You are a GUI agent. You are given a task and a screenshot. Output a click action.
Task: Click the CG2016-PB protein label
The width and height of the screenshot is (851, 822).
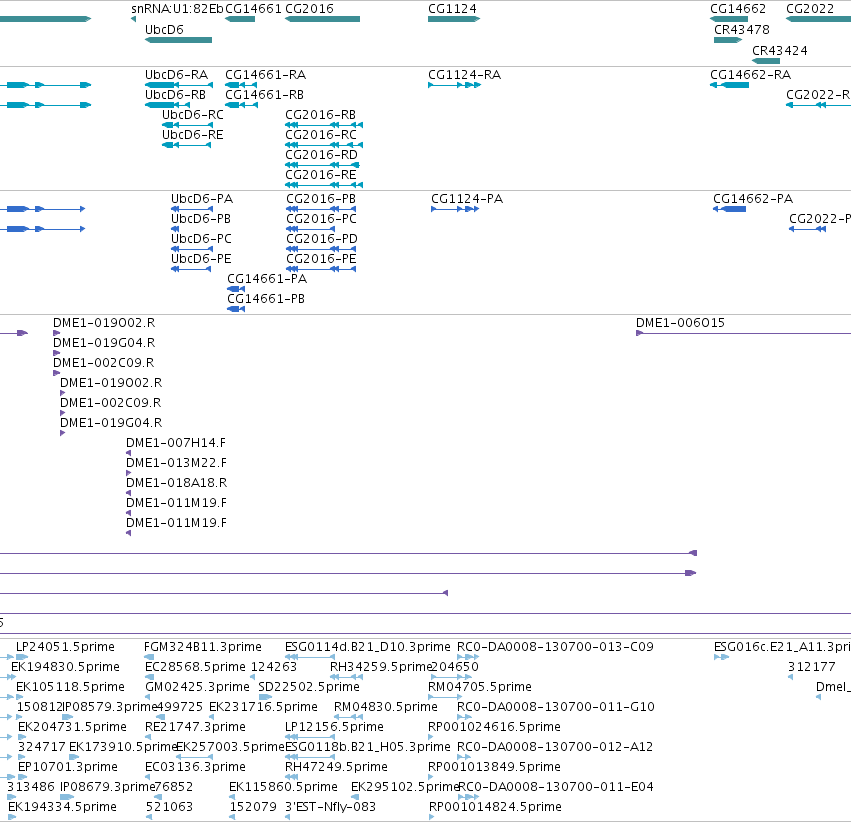[321, 199]
